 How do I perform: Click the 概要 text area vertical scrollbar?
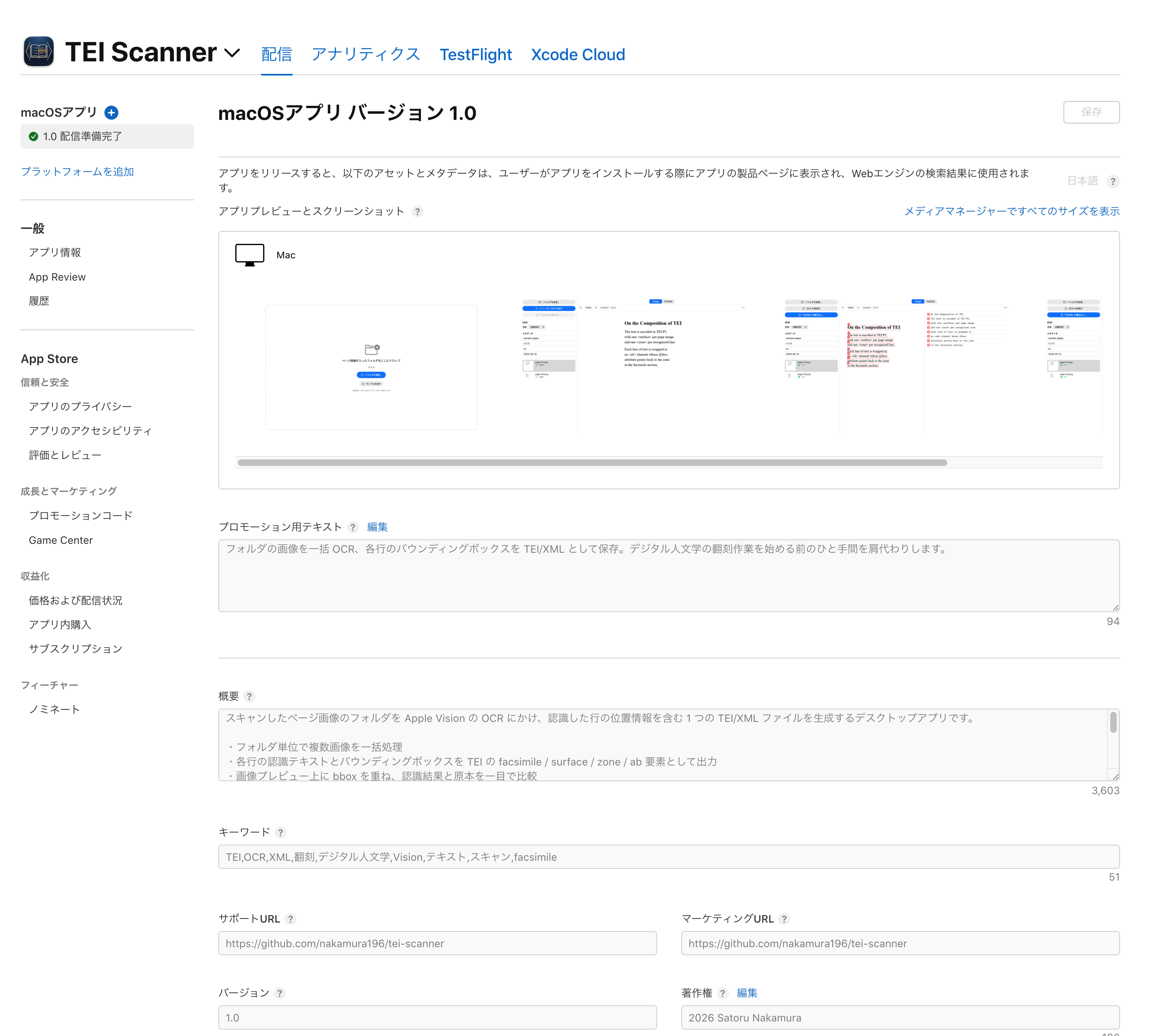pyautogui.click(x=1113, y=722)
